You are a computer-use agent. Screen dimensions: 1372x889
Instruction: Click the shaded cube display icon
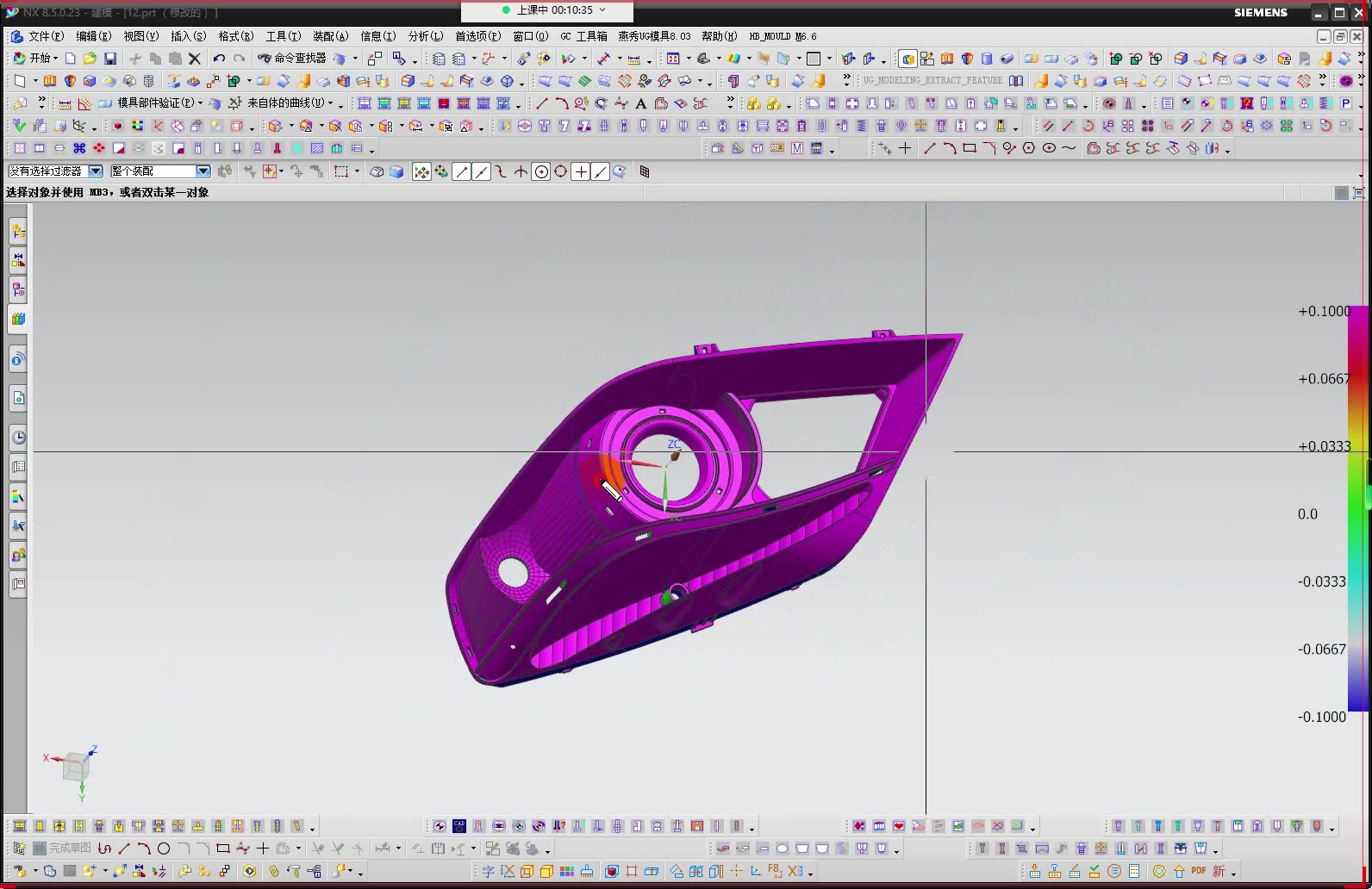[x=396, y=171]
